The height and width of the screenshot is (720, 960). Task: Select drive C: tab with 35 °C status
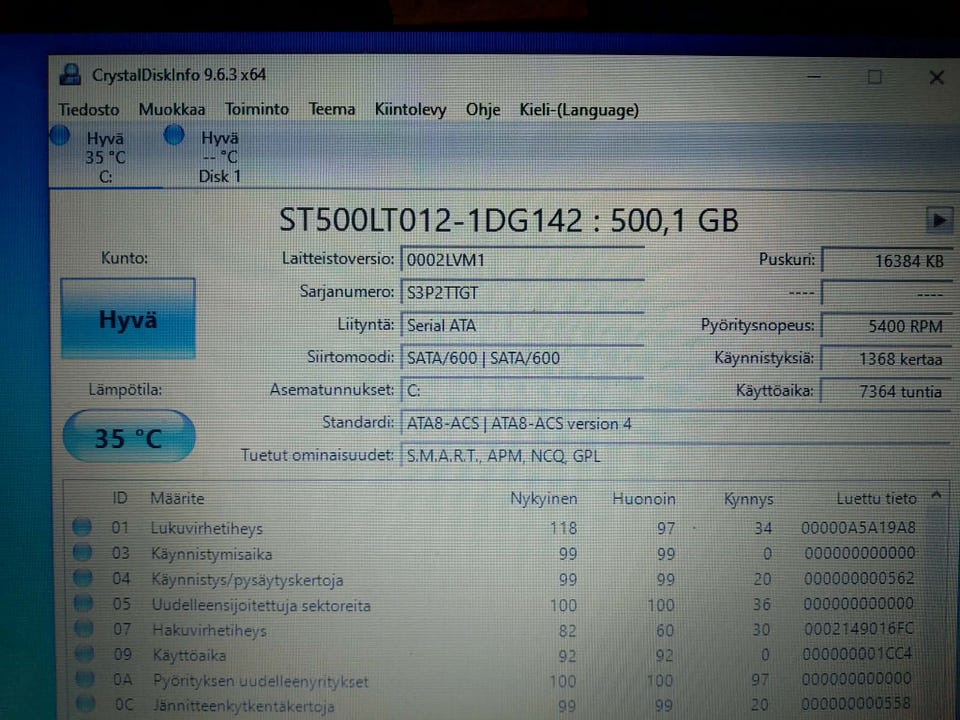[105, 156]
